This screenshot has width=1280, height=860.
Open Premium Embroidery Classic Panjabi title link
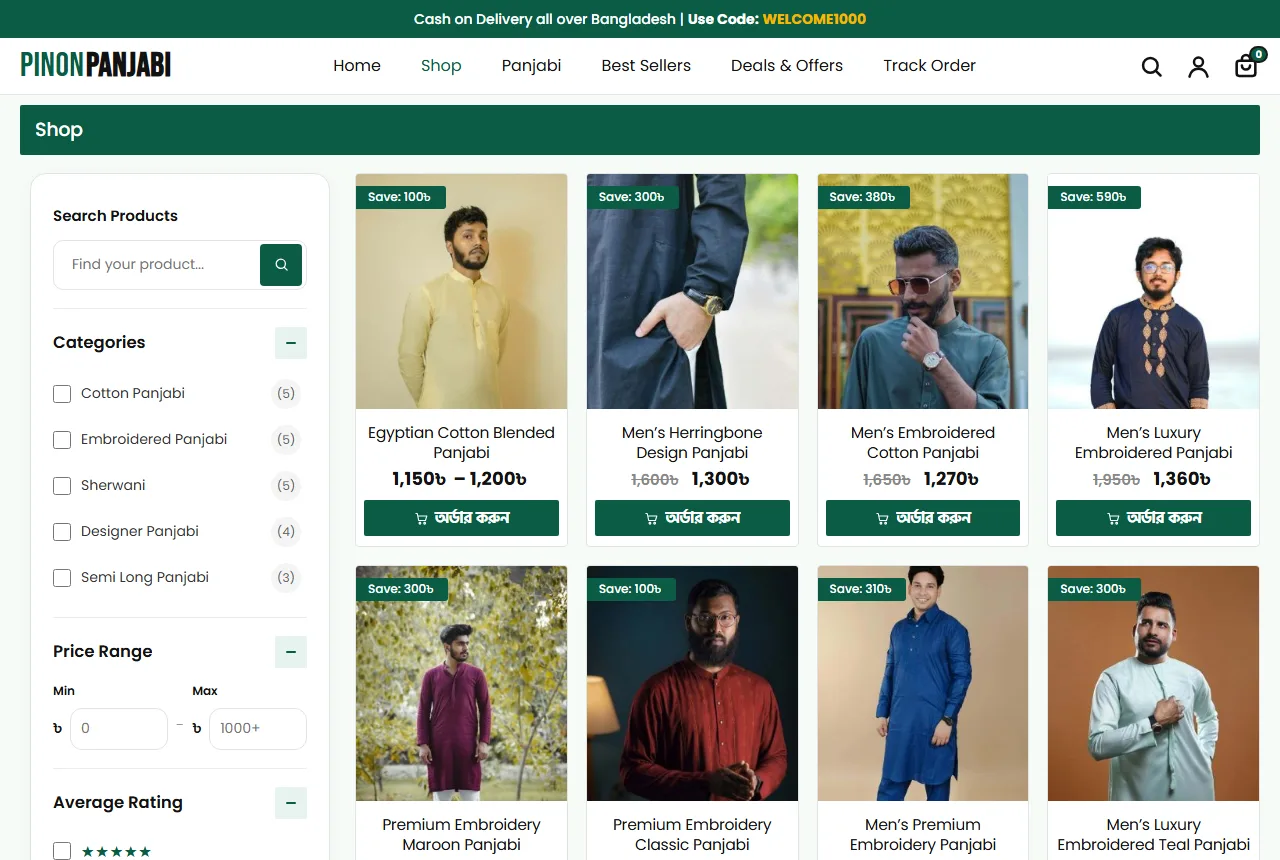pyautogui.click(x=692, y=835)
